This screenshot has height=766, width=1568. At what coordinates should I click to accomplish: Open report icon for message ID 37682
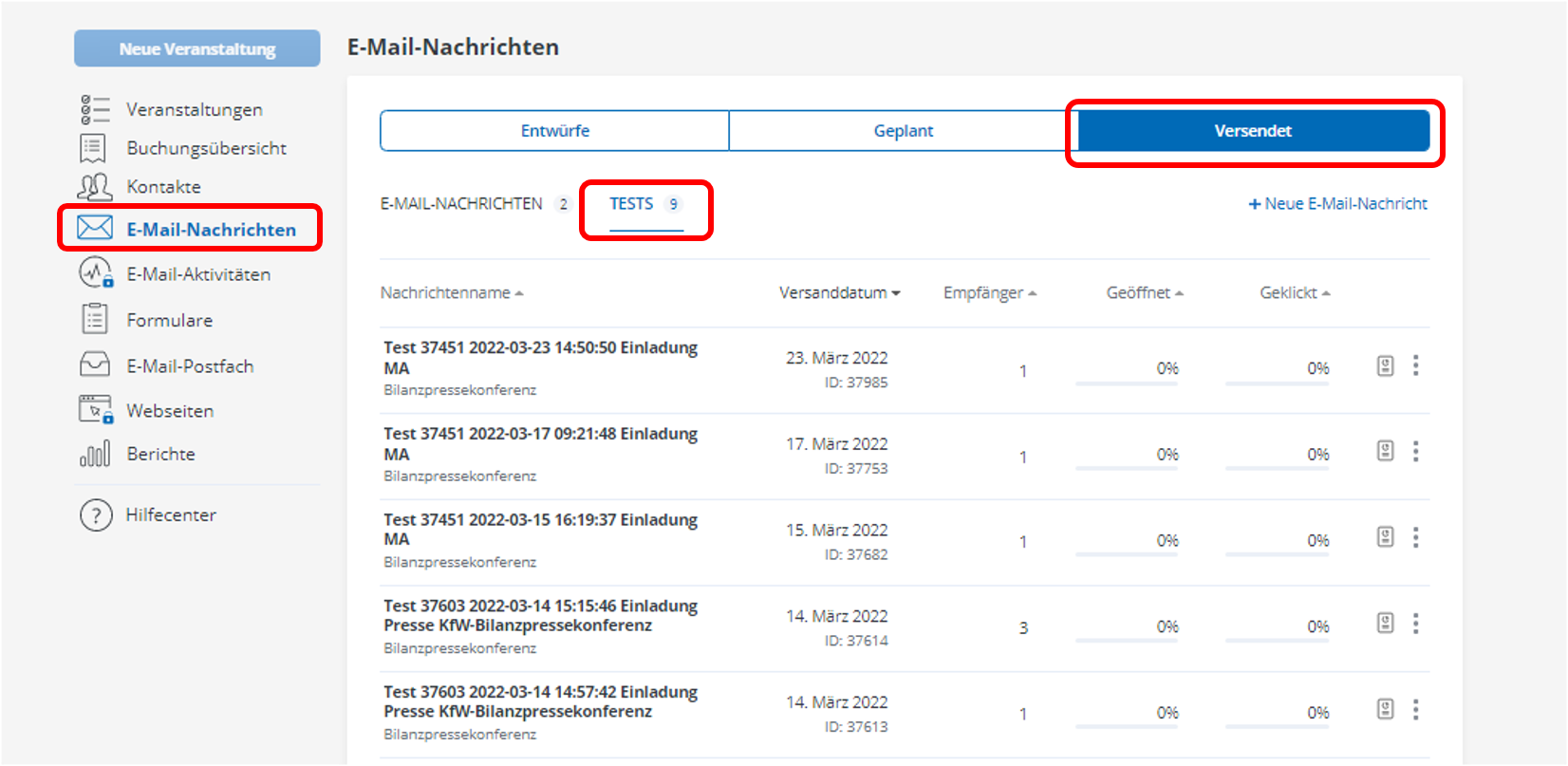(1386, 537)
